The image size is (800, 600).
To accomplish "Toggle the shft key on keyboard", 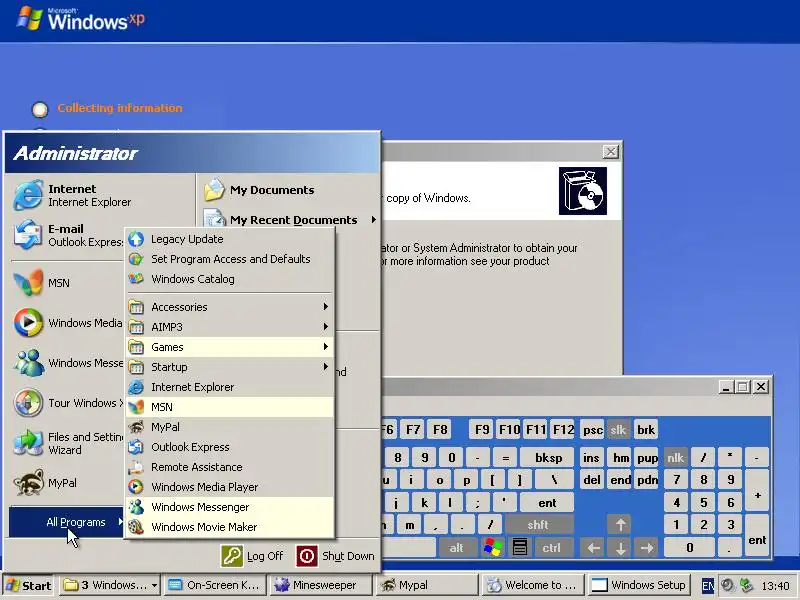I will coord(537,524).
